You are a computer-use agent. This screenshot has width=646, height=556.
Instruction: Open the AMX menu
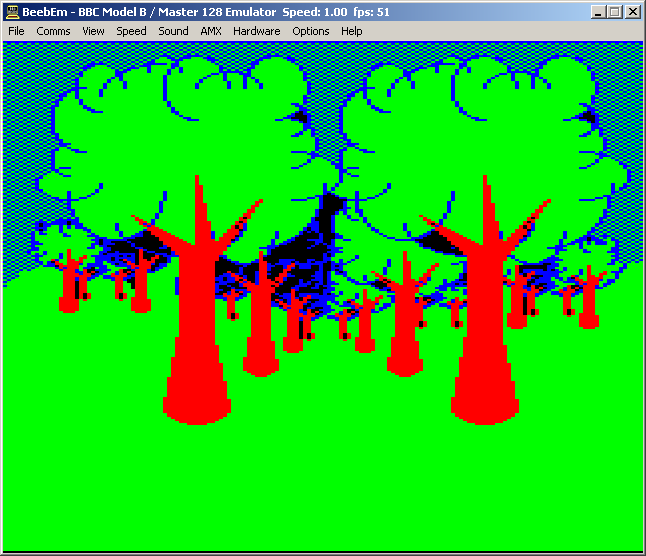[211, 31]
